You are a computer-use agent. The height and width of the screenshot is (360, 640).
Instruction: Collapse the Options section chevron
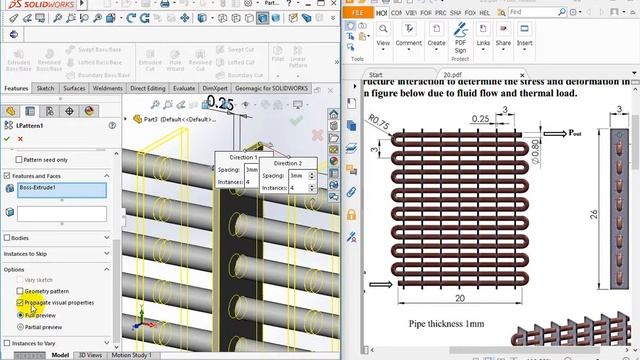(x=107, y=269)
